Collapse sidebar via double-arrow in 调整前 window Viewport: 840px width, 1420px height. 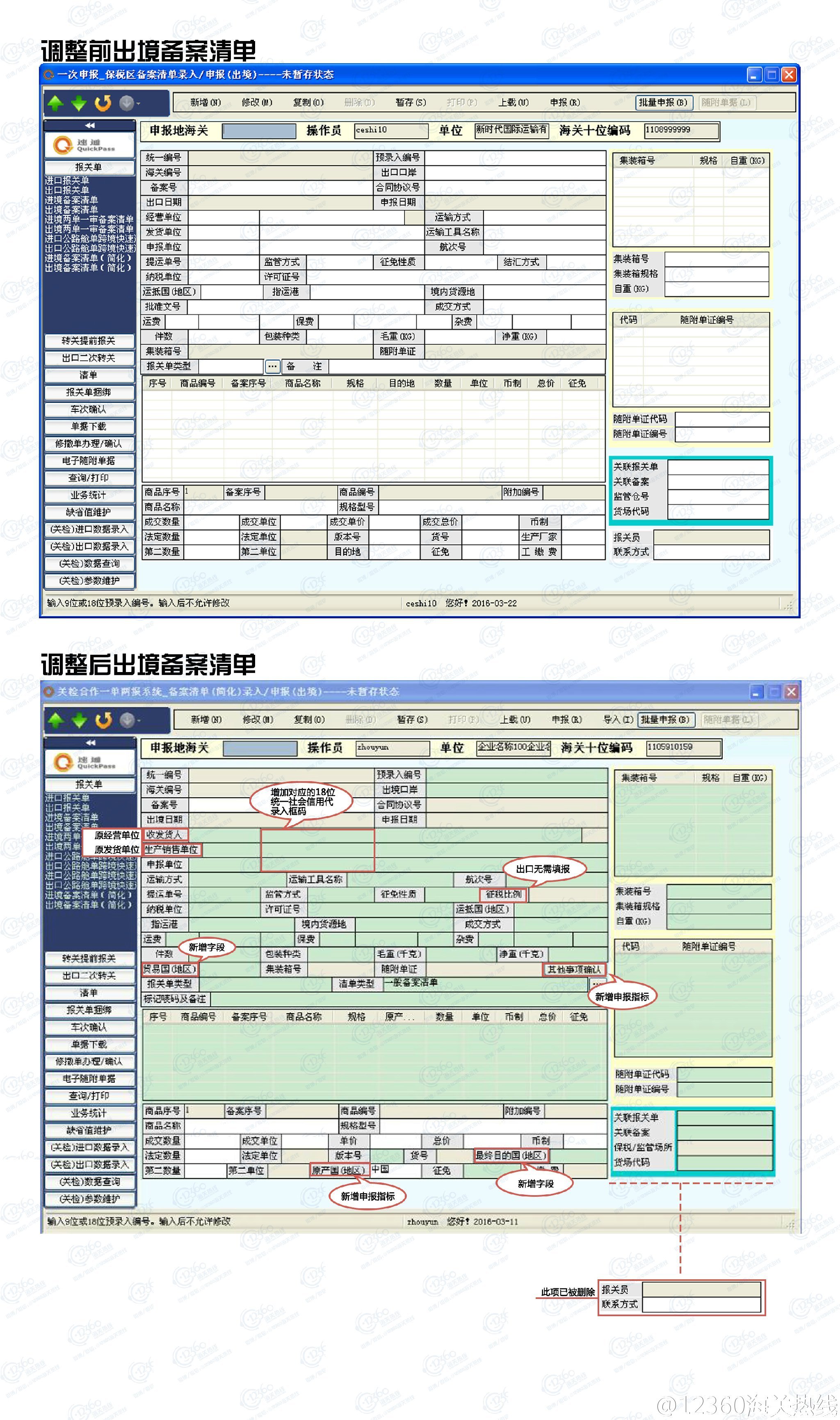(89, 125)
